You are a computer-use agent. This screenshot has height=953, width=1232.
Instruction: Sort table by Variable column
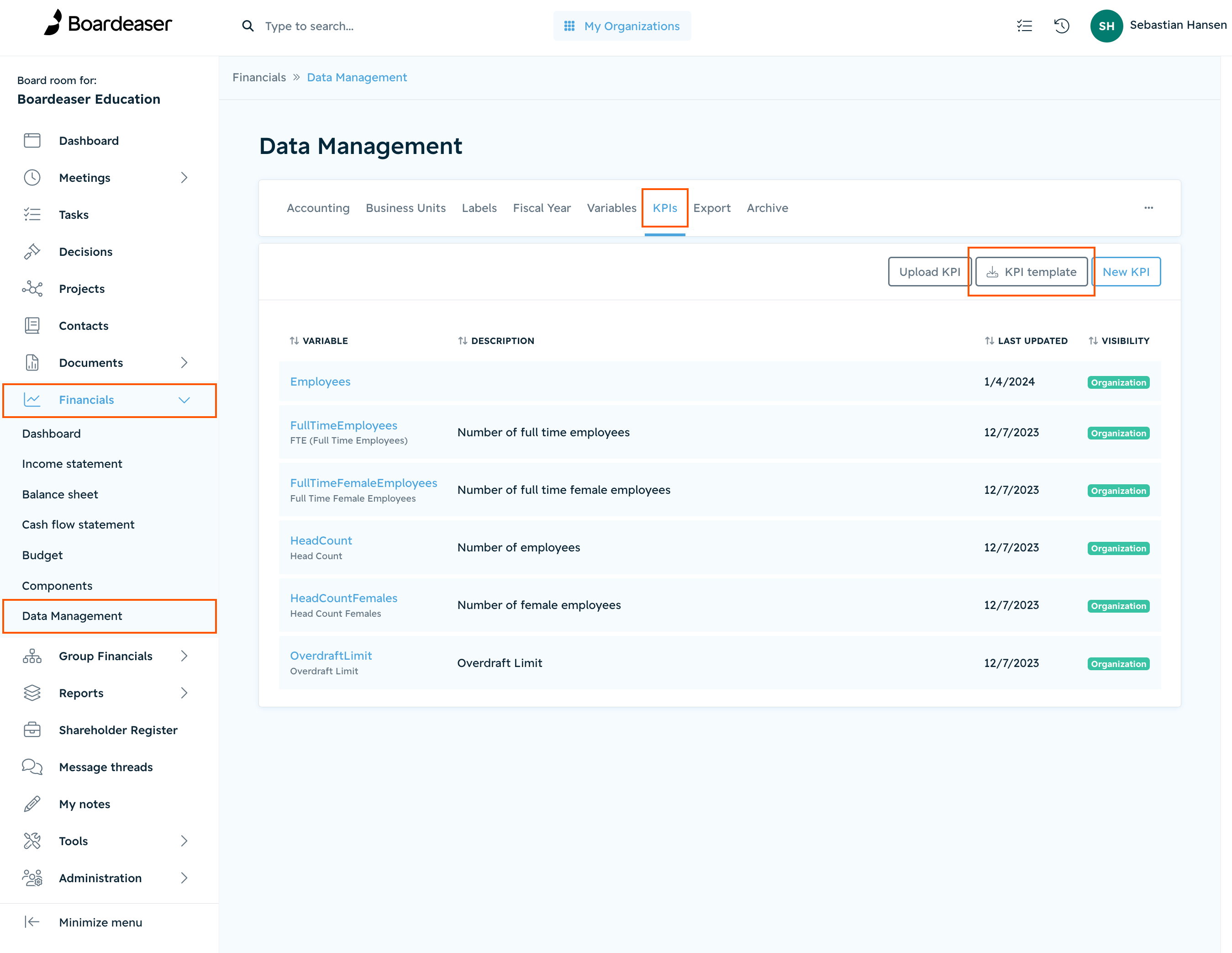[x=319, y=341]
